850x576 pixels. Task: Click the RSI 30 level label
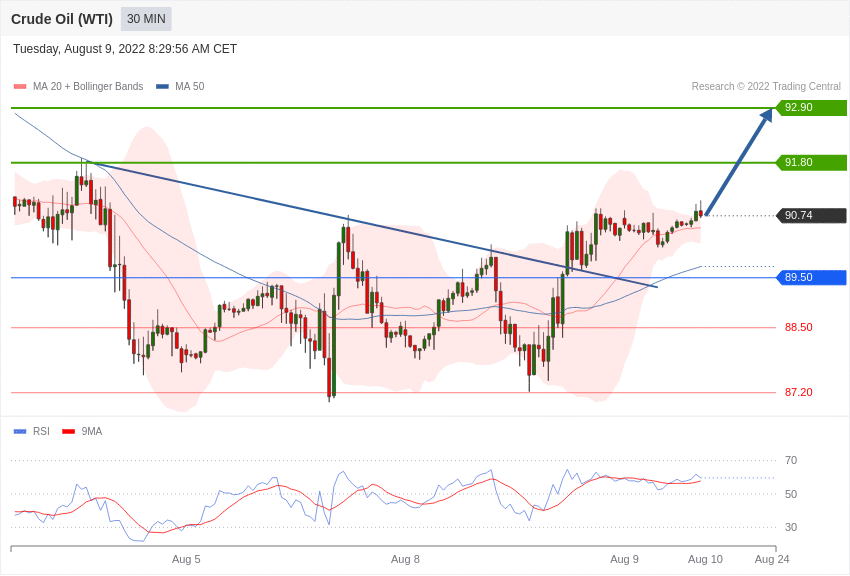point(791,528)
